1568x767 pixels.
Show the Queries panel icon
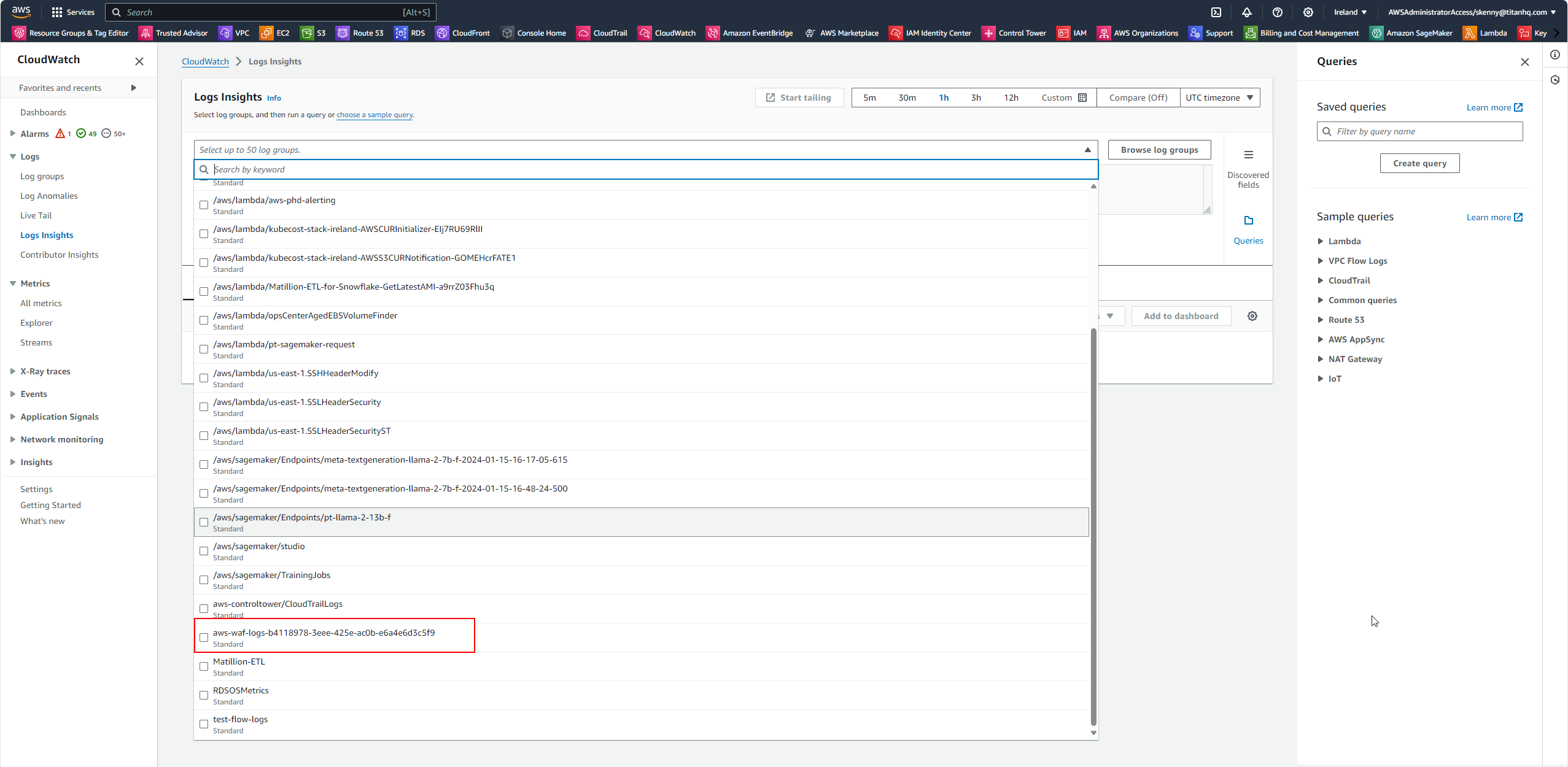point(1249,220)
